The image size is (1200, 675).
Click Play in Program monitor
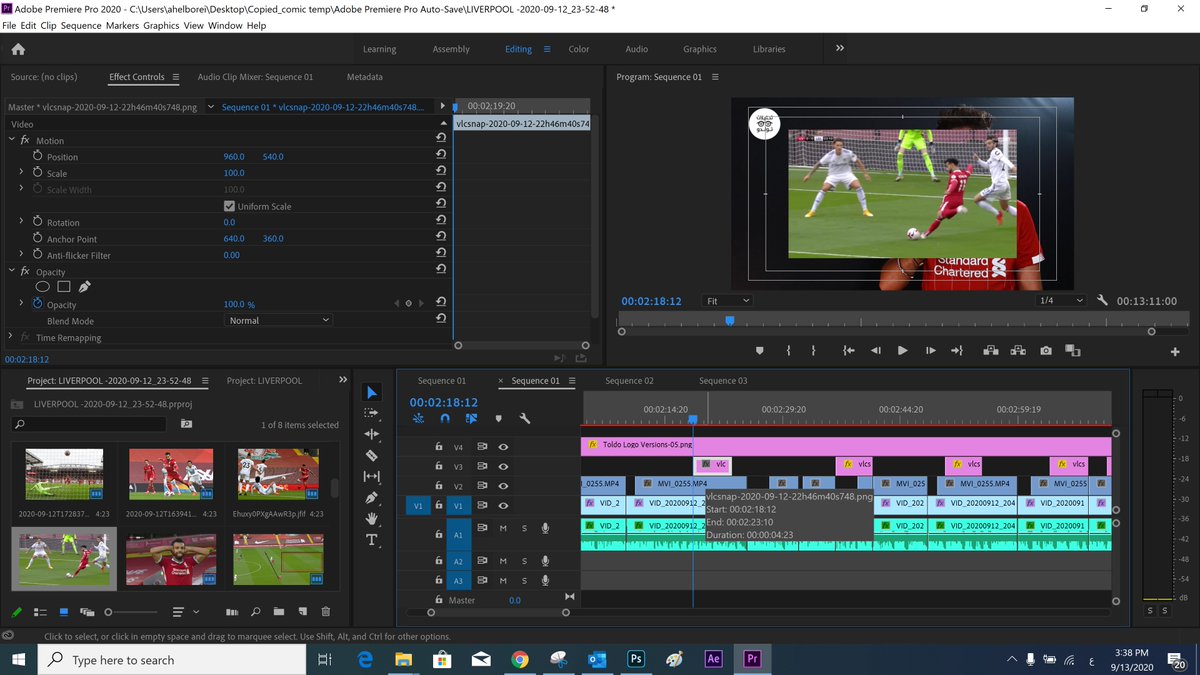tap(903, 350)
